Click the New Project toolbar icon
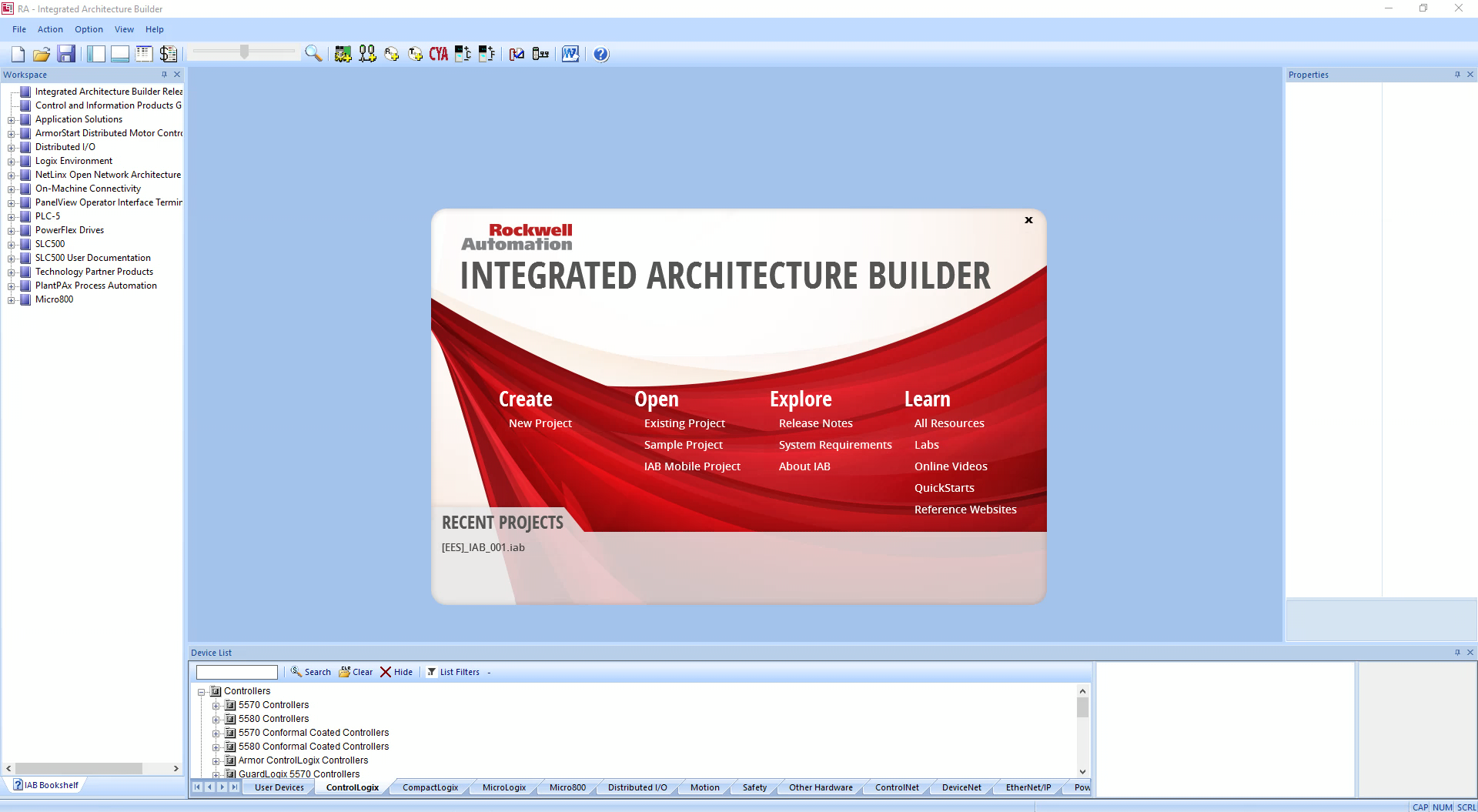The image size is (1478, 812). (x=18, y=54)
